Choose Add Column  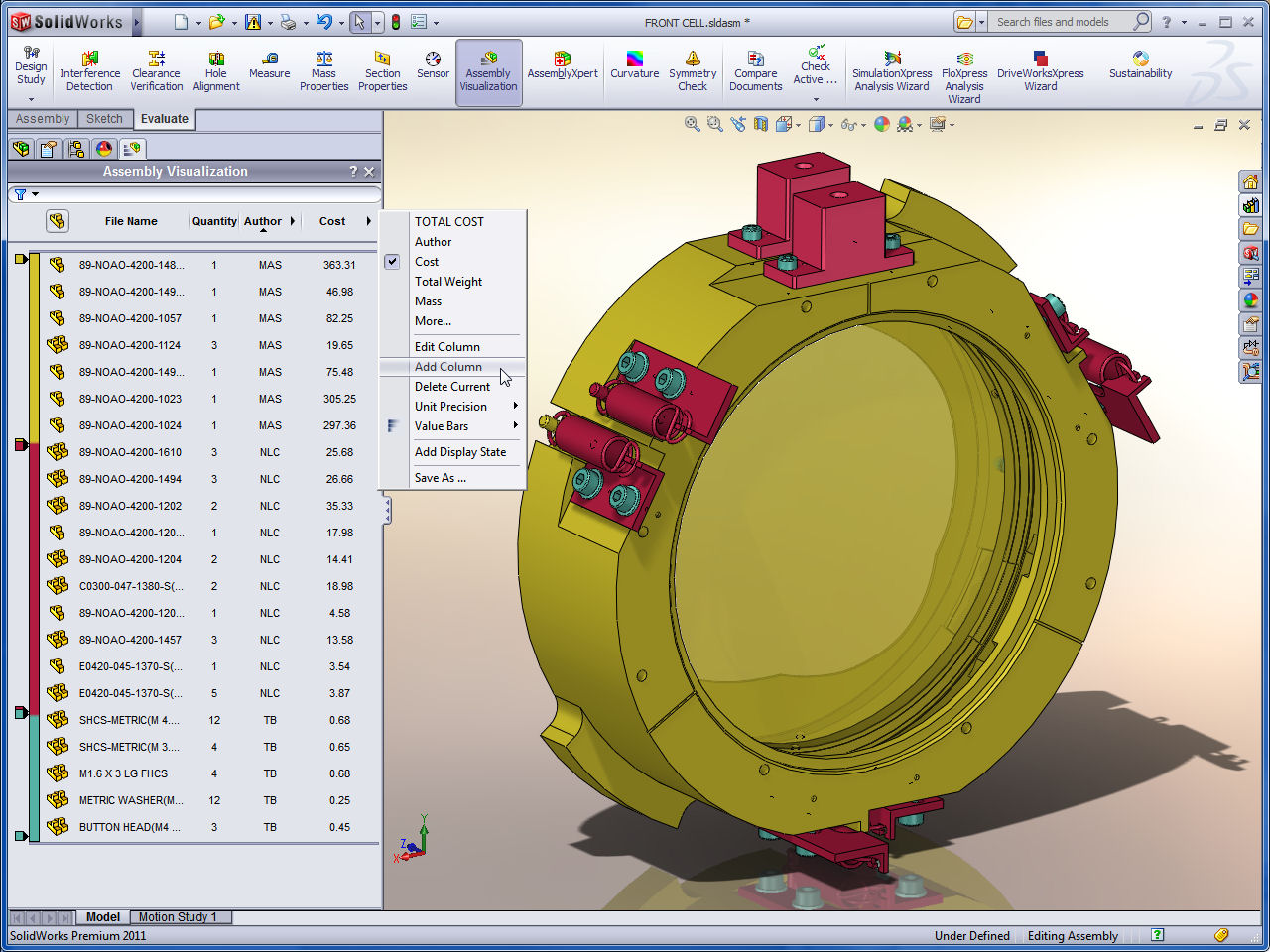pos(448,367)
